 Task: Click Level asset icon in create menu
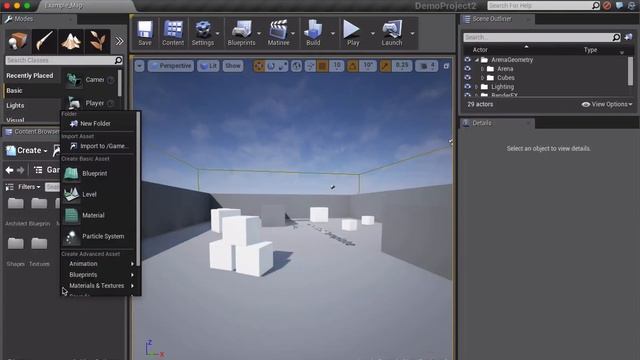[x=71, y=194]
